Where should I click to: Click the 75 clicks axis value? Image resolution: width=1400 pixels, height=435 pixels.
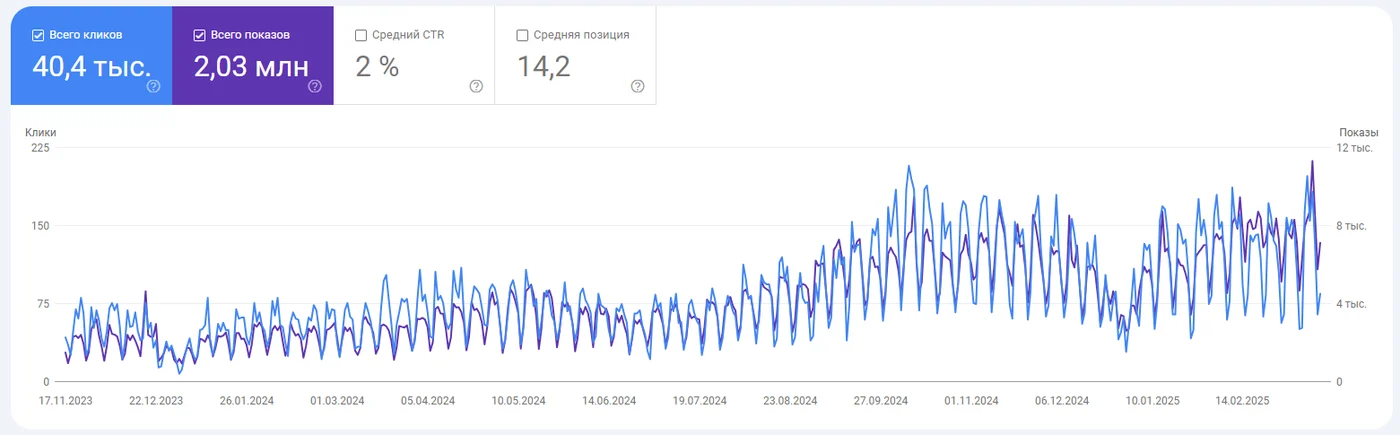pyautogui.click(x=43, y=304)
